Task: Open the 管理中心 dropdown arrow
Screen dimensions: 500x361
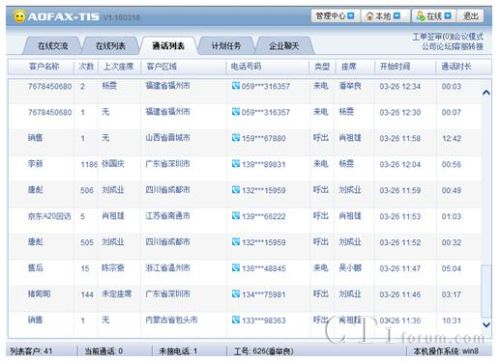Action: (x=351, y=16)
